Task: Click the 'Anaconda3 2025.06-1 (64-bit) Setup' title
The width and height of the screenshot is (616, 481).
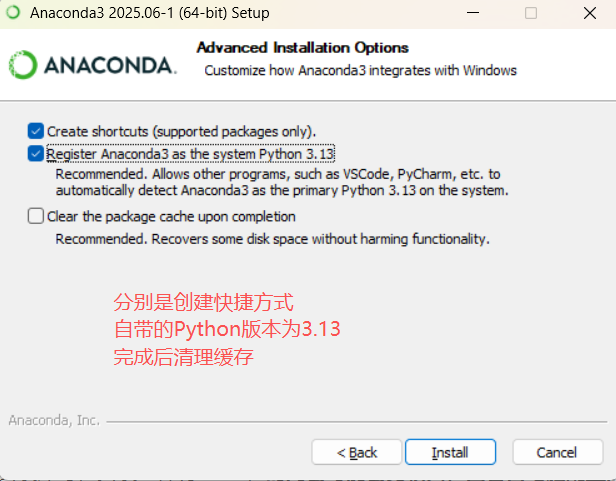Action: [x=150, y=13]
